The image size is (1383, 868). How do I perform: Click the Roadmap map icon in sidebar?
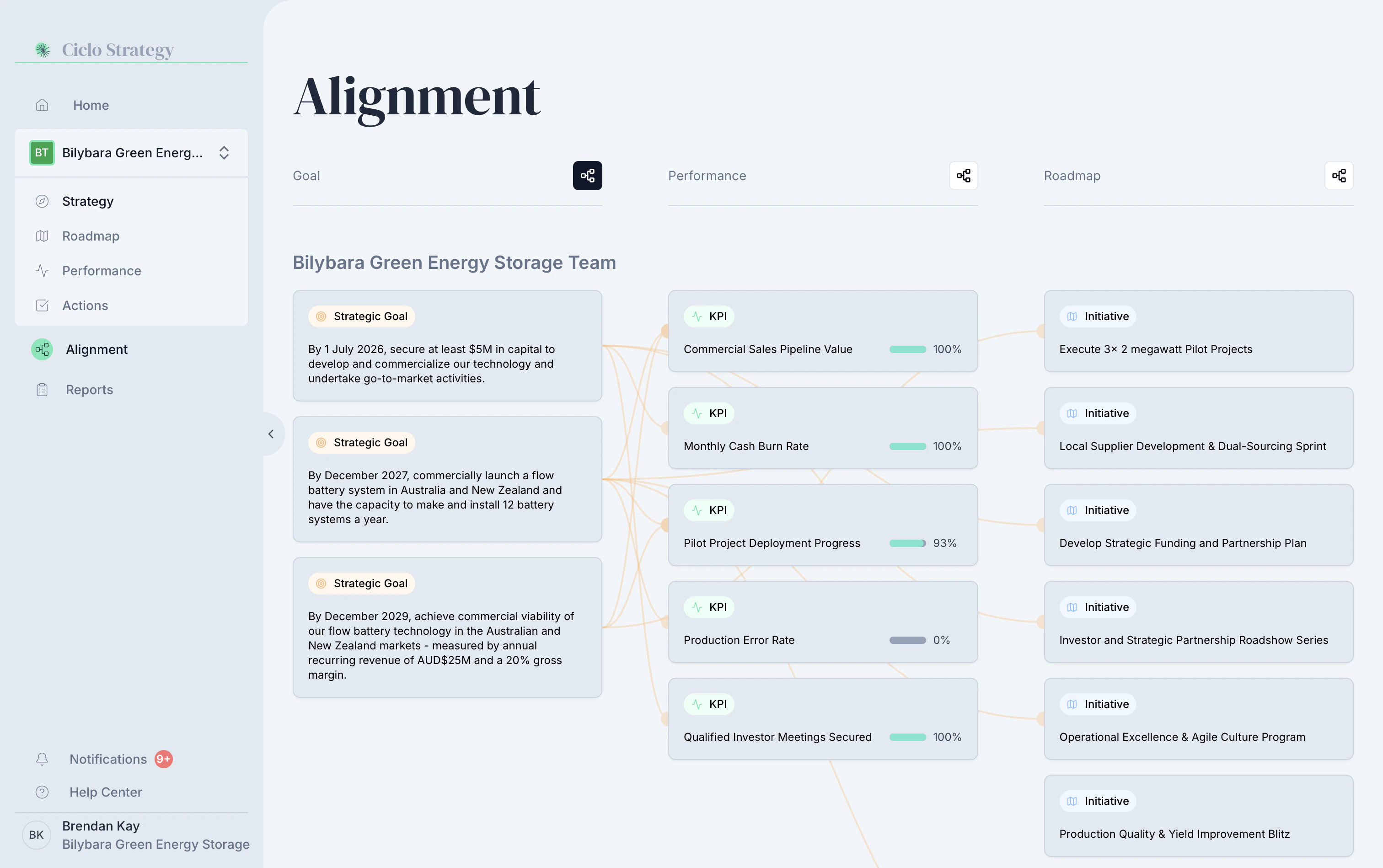point(42,236)
